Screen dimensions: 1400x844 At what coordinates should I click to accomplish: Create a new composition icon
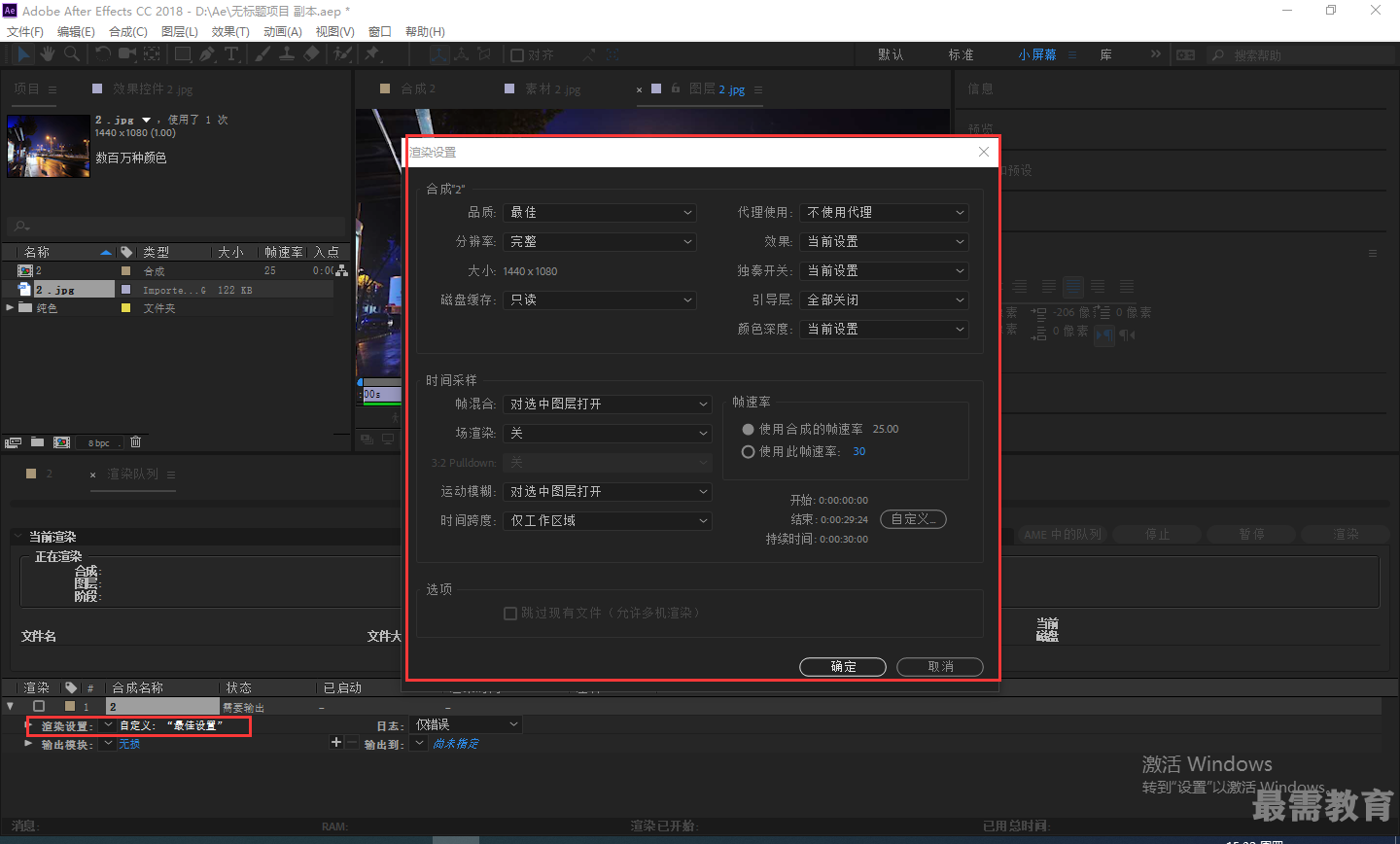tap(61, 442)
